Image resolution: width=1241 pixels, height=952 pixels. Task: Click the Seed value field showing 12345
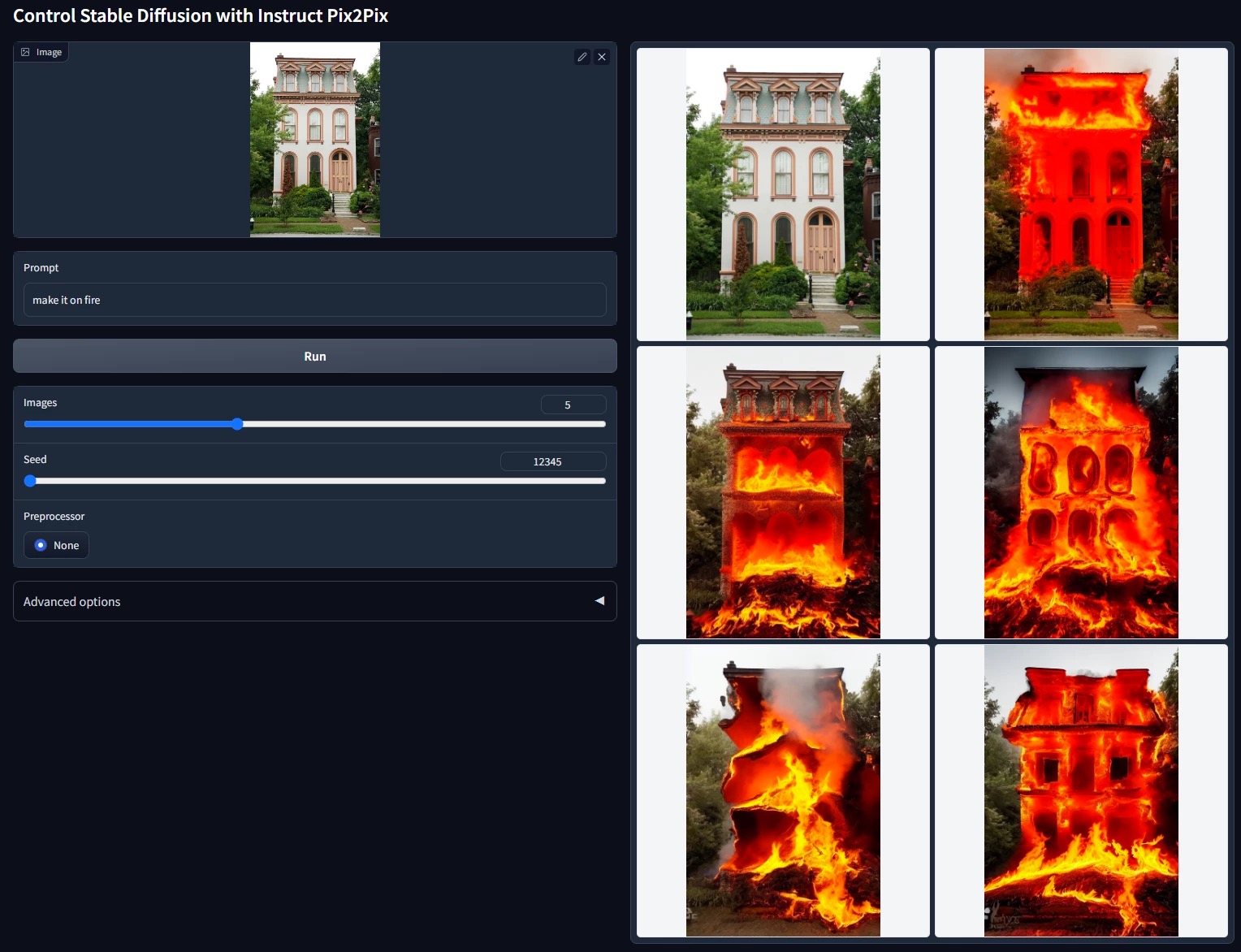tap(553, 461)
